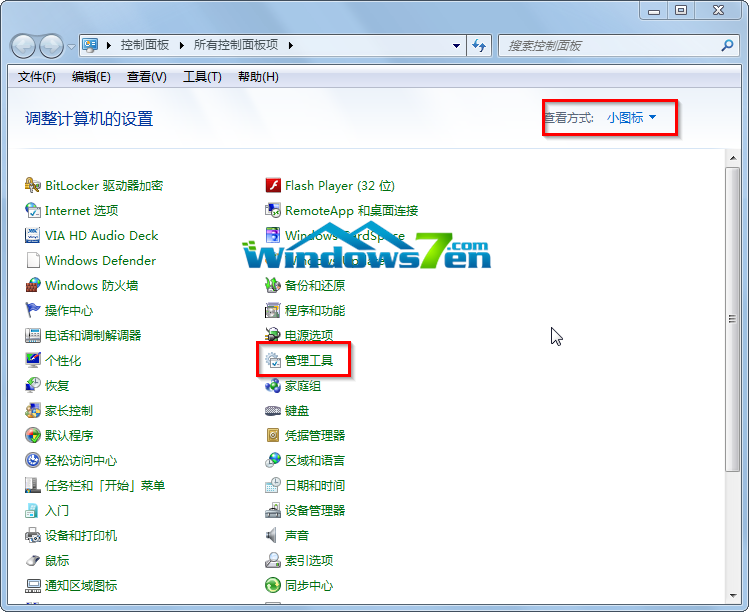Open the 通知区域图标 icon
Image resolution: width=749 pixels, height=612 pixels.
coord(32,585)
